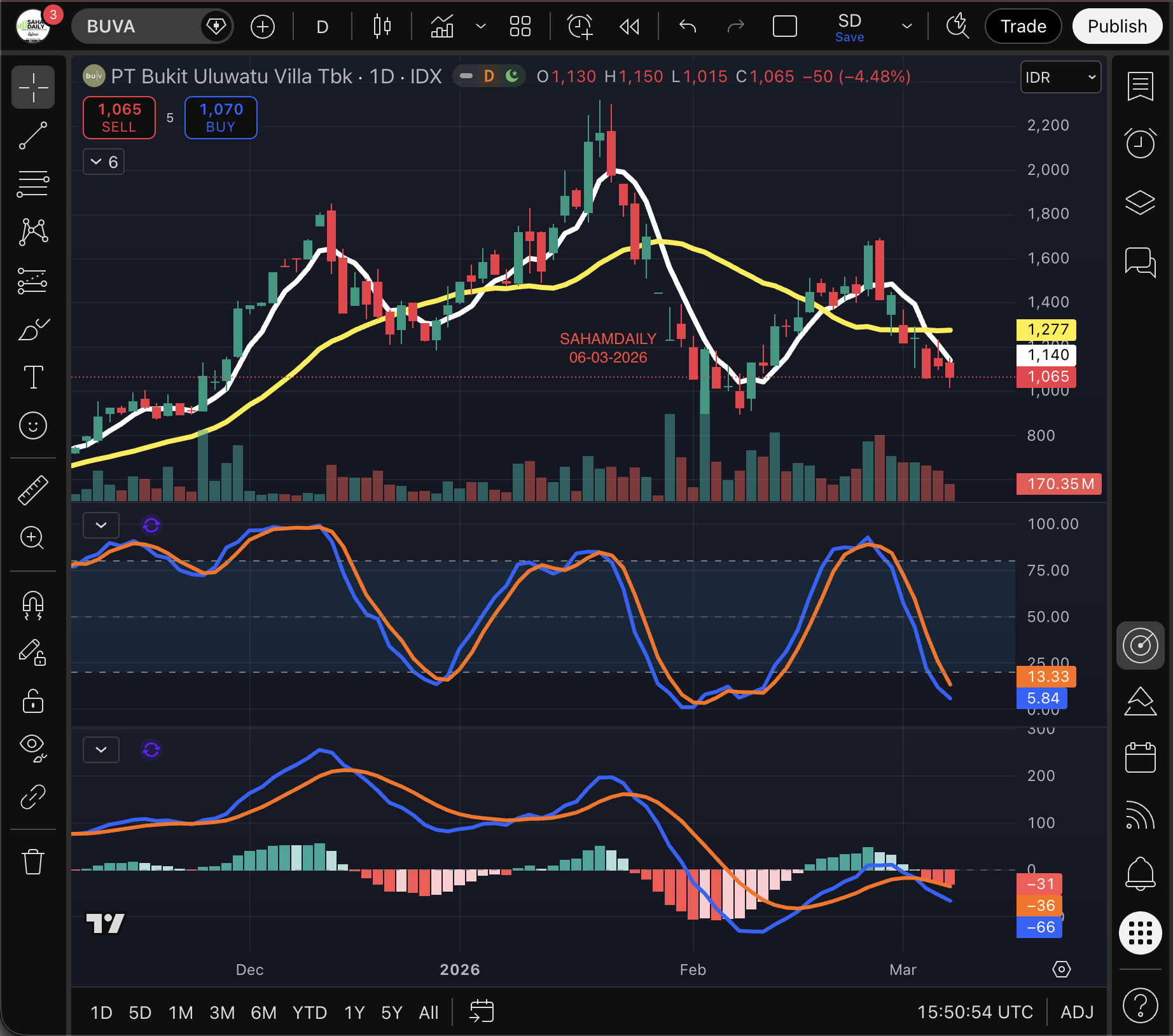The image size is (1173, 1036).
Task: Open the IDR currency dropdown
Action: click(x=1060, y=78)
